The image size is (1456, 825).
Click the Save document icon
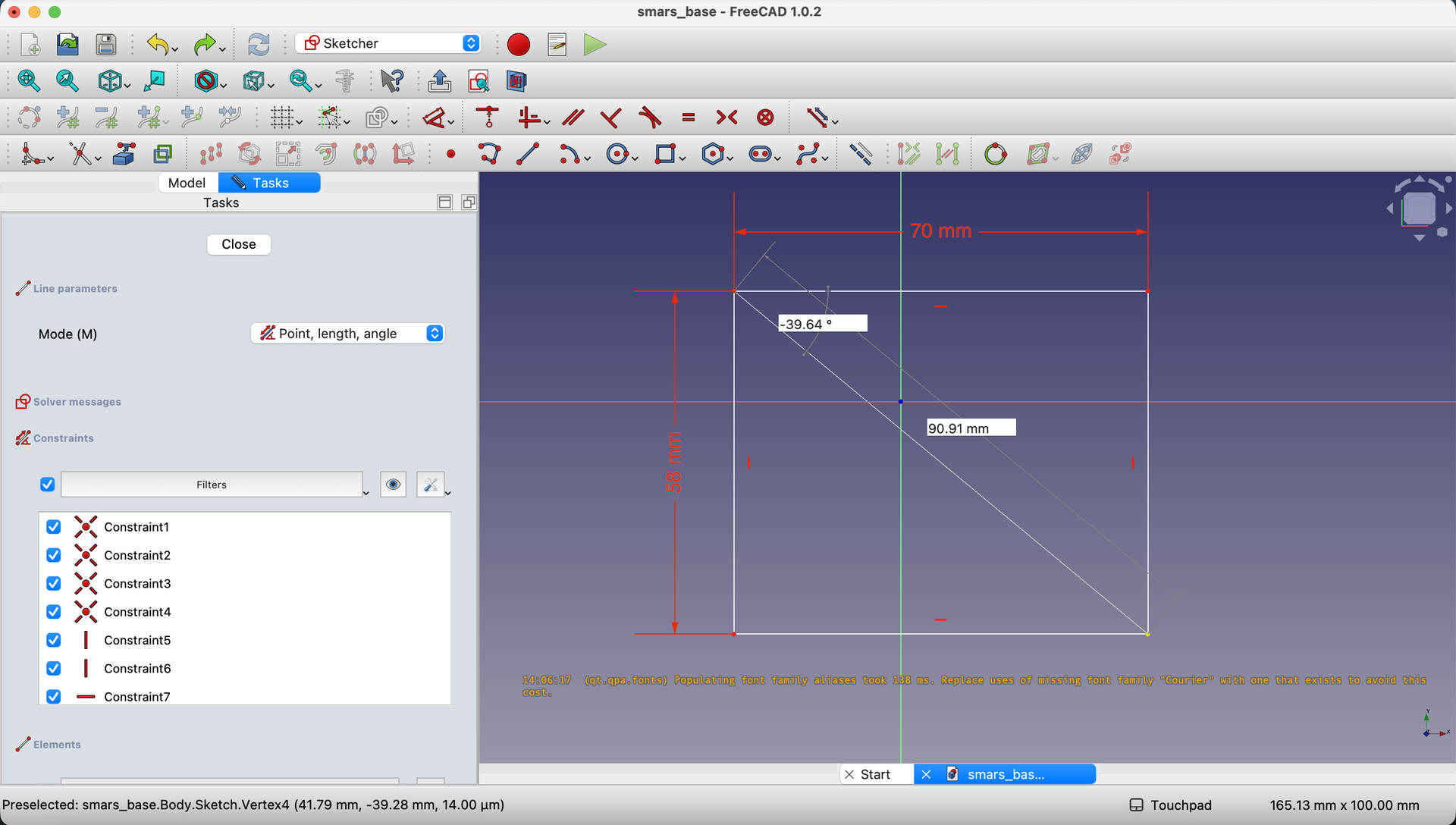(x=106, y=44)
